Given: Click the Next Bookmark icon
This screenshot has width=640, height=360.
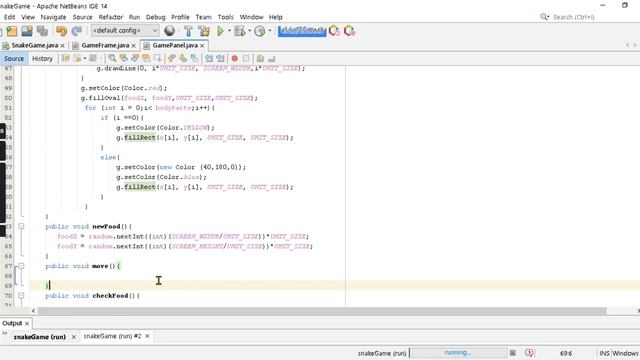Looking at the screenshot, I should click(x=183, y=59).
